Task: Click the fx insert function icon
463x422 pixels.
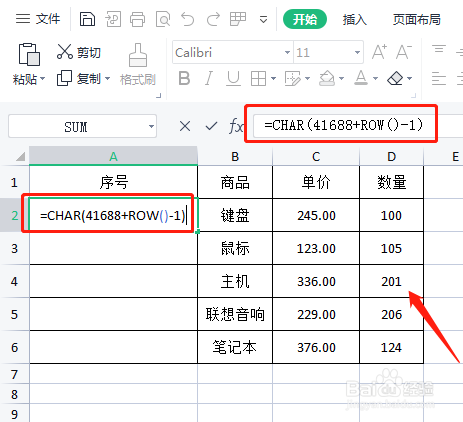Action: point(236,126)
